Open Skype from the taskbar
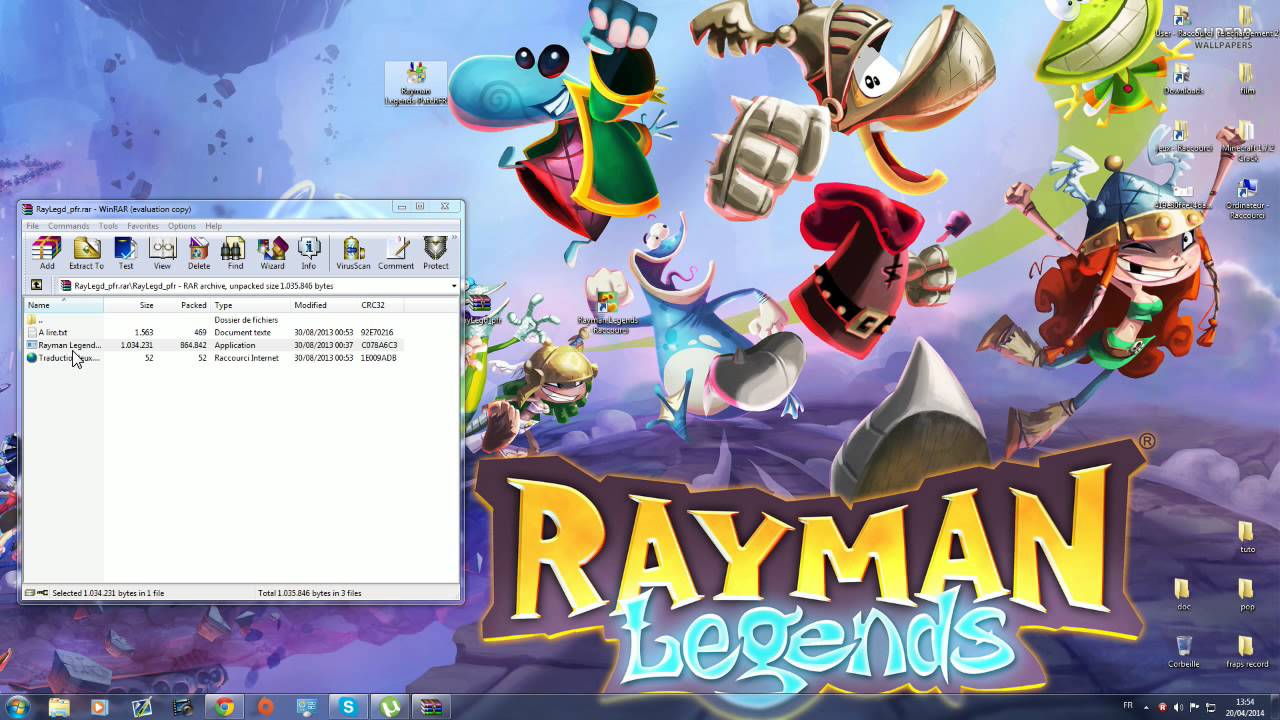 tap(348, 707)
